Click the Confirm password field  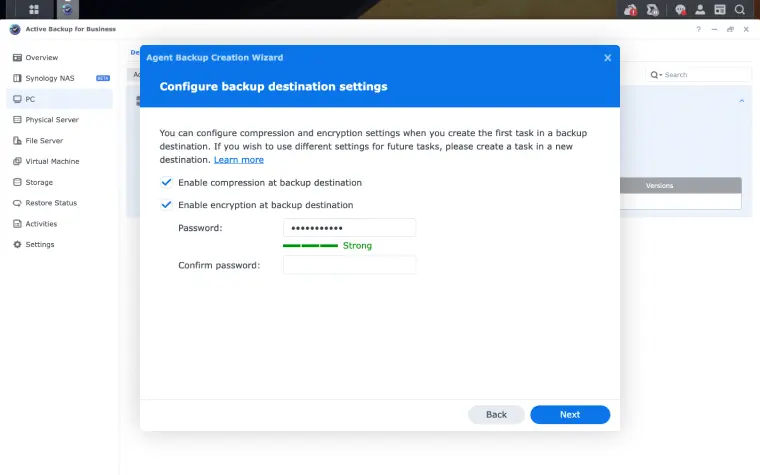(349, 265)
